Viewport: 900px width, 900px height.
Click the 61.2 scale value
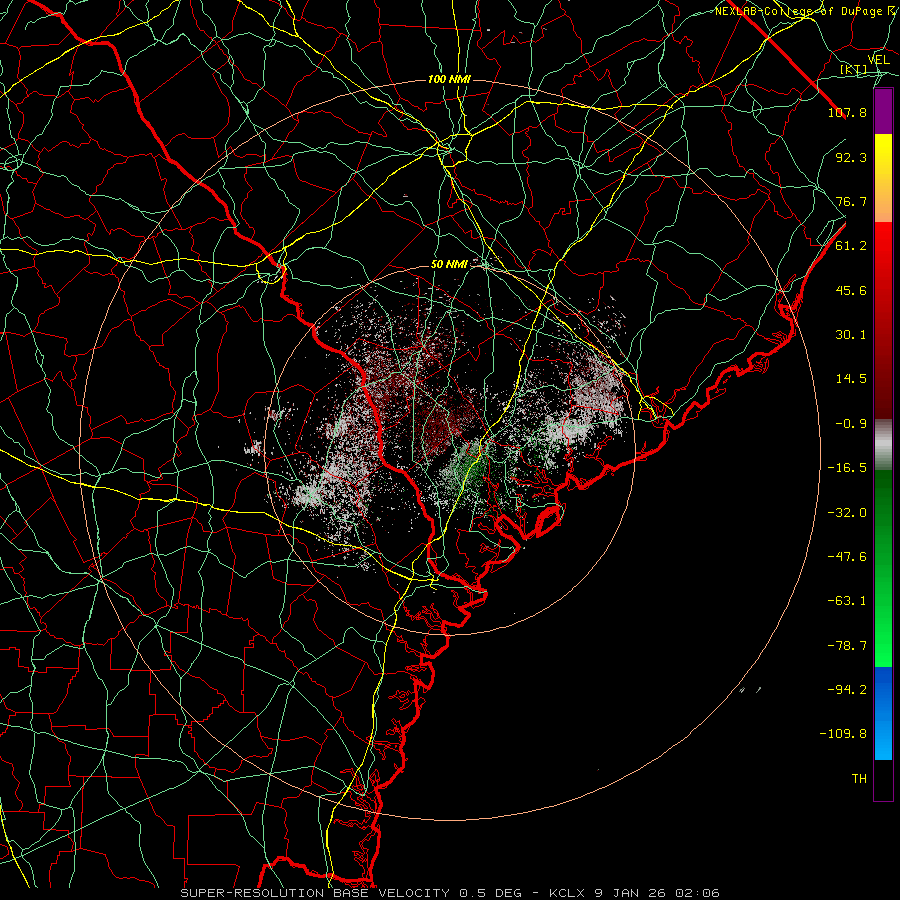click(851, 246)
